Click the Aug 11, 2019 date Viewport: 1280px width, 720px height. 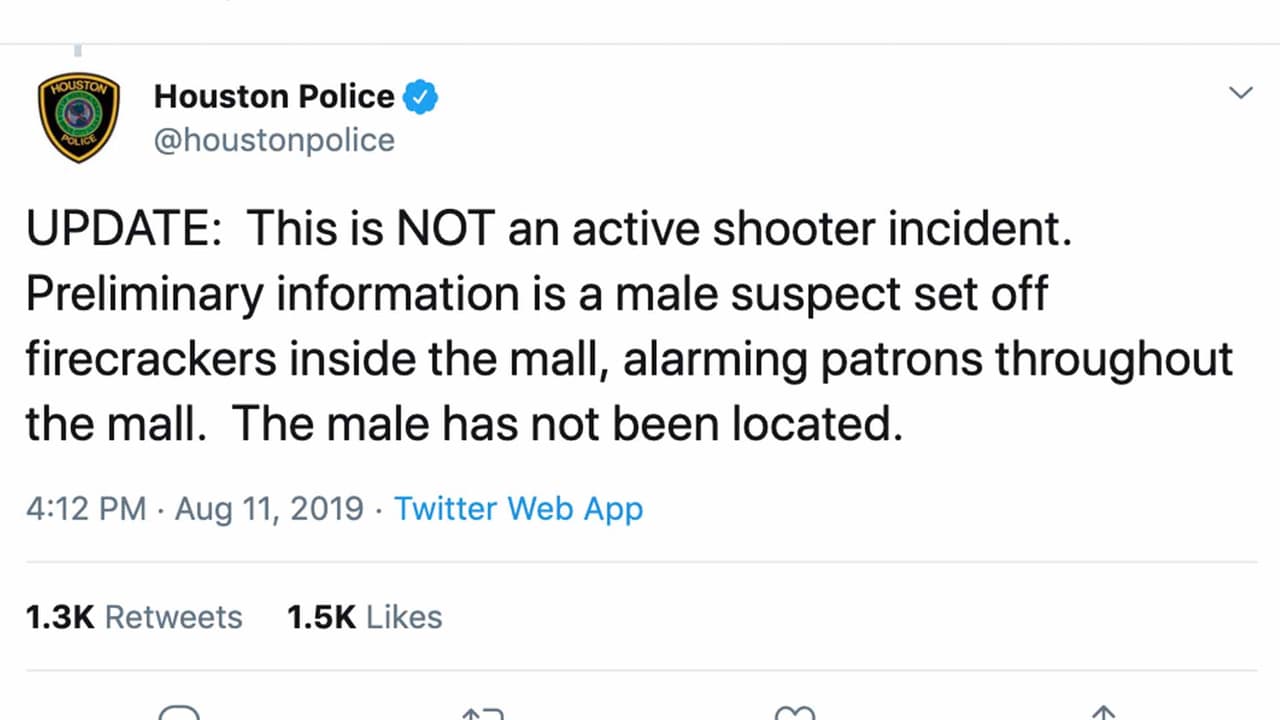[269, 508]
